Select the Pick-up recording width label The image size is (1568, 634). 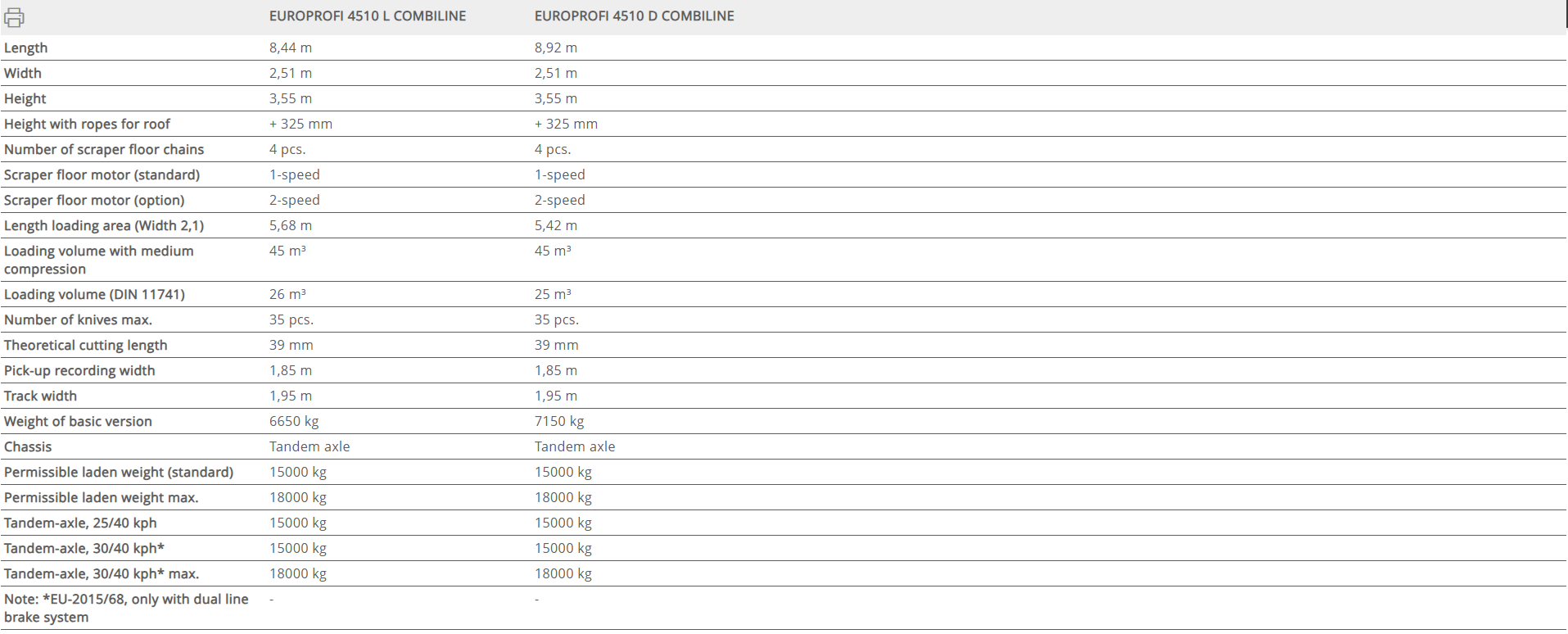(79, 371)
